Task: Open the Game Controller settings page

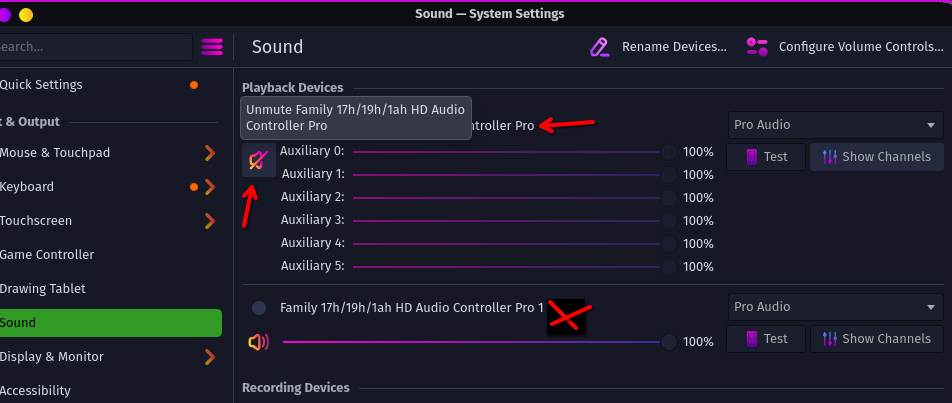Action: click(x=46, y=255)
